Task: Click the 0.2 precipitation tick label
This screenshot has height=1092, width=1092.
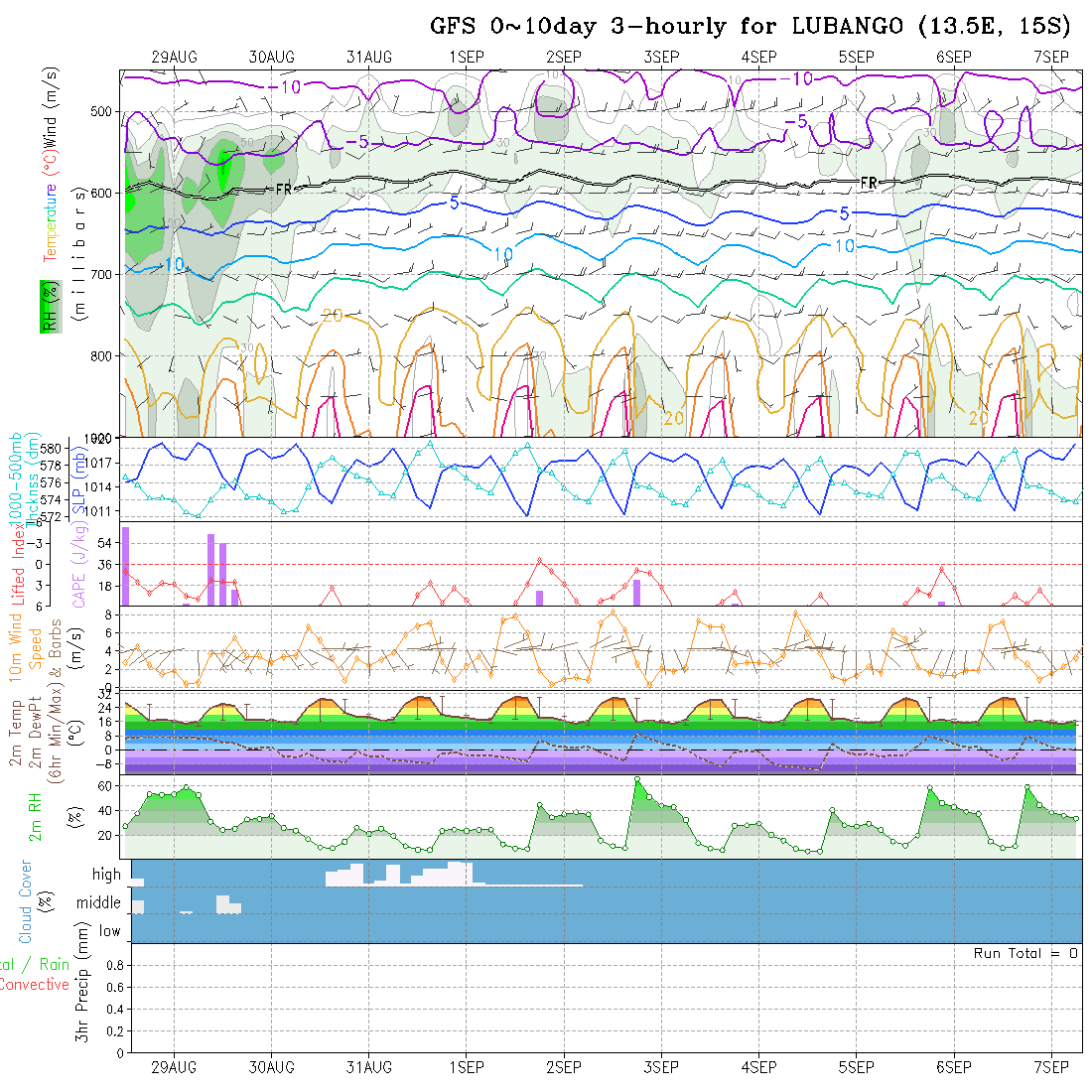Action: click(115, 1031)
